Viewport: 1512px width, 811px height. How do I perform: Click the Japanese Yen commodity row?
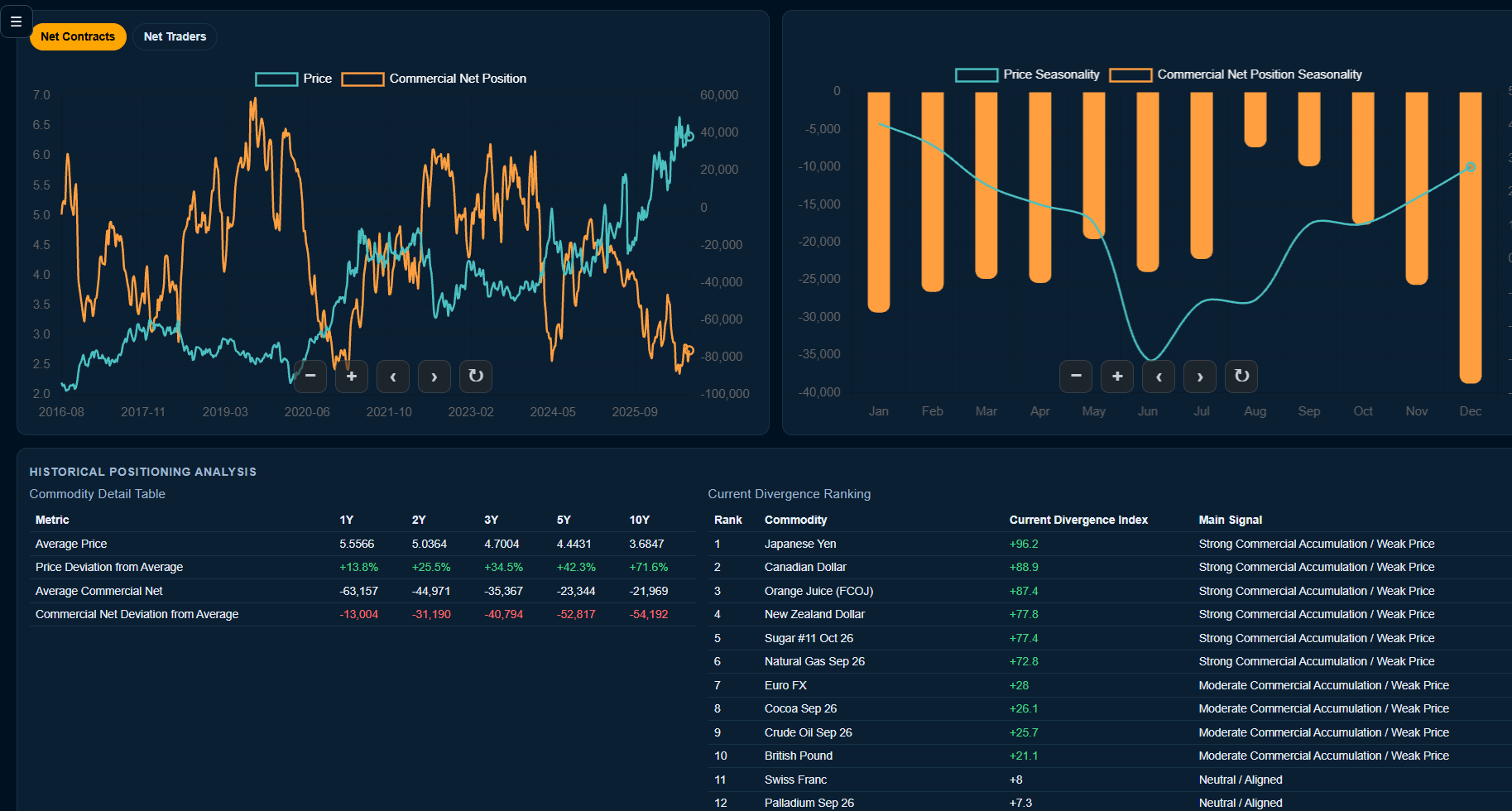coord(1109,544)
